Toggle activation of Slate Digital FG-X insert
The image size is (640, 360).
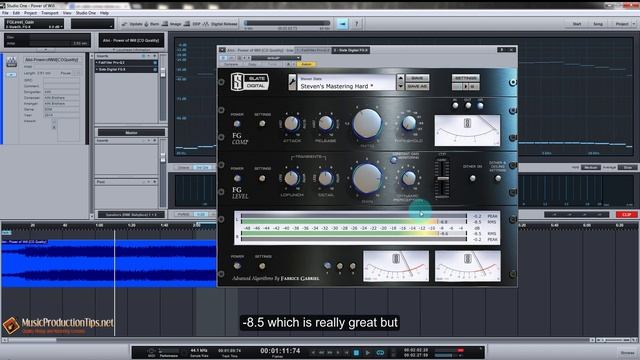pyautogui.click(x=155, y=69)
